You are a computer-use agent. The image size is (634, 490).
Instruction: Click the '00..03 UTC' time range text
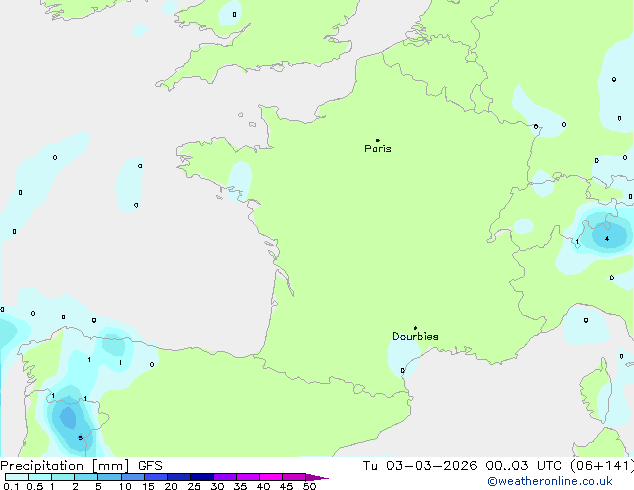[x=523, y=466]
